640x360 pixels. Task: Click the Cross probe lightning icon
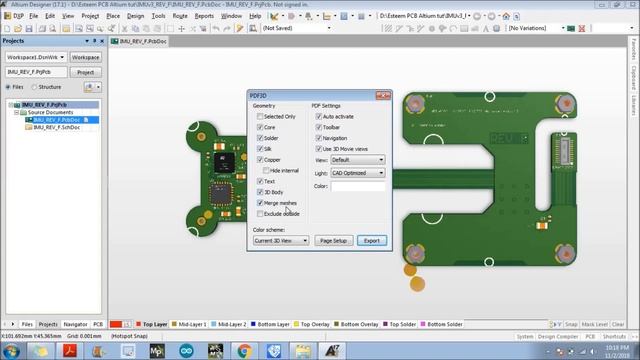[240, 29]
